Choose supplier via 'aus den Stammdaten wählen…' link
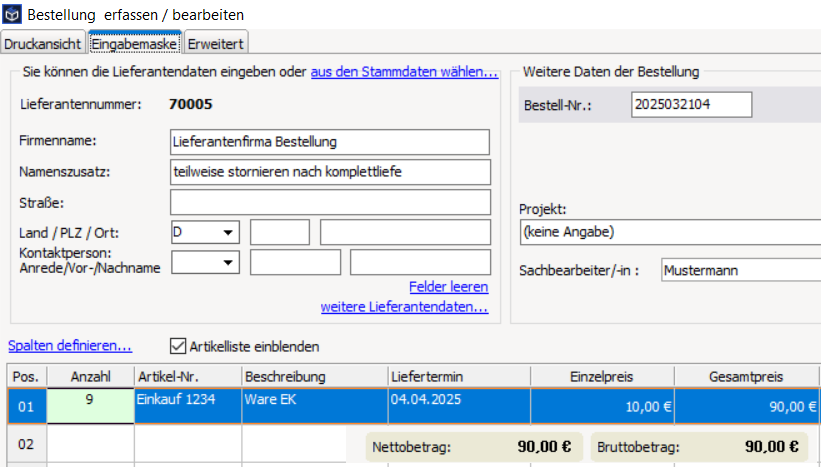821x467 pixels. point(404,72)
